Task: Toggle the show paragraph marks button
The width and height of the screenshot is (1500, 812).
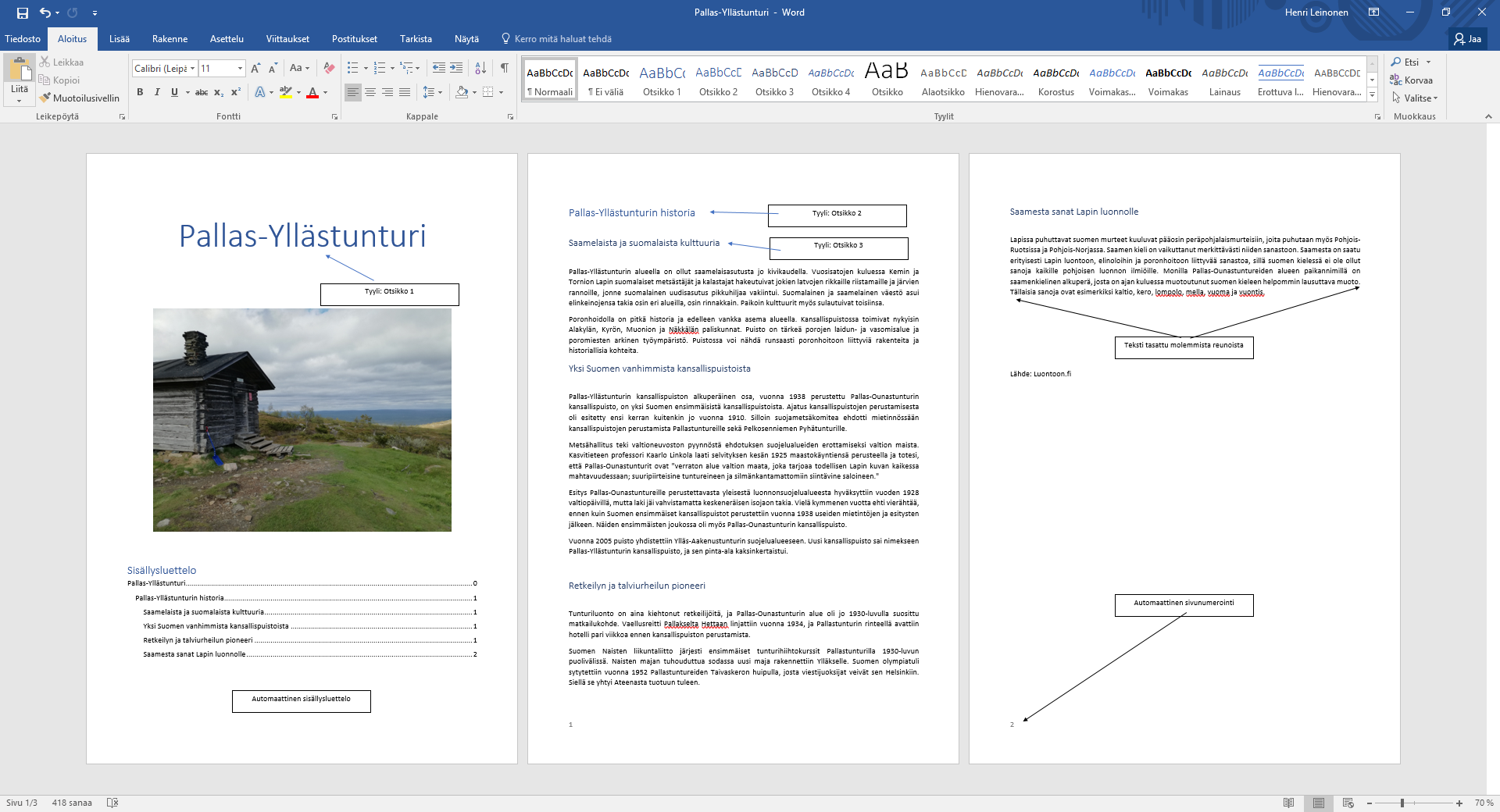Action: (x=505, y=68)
